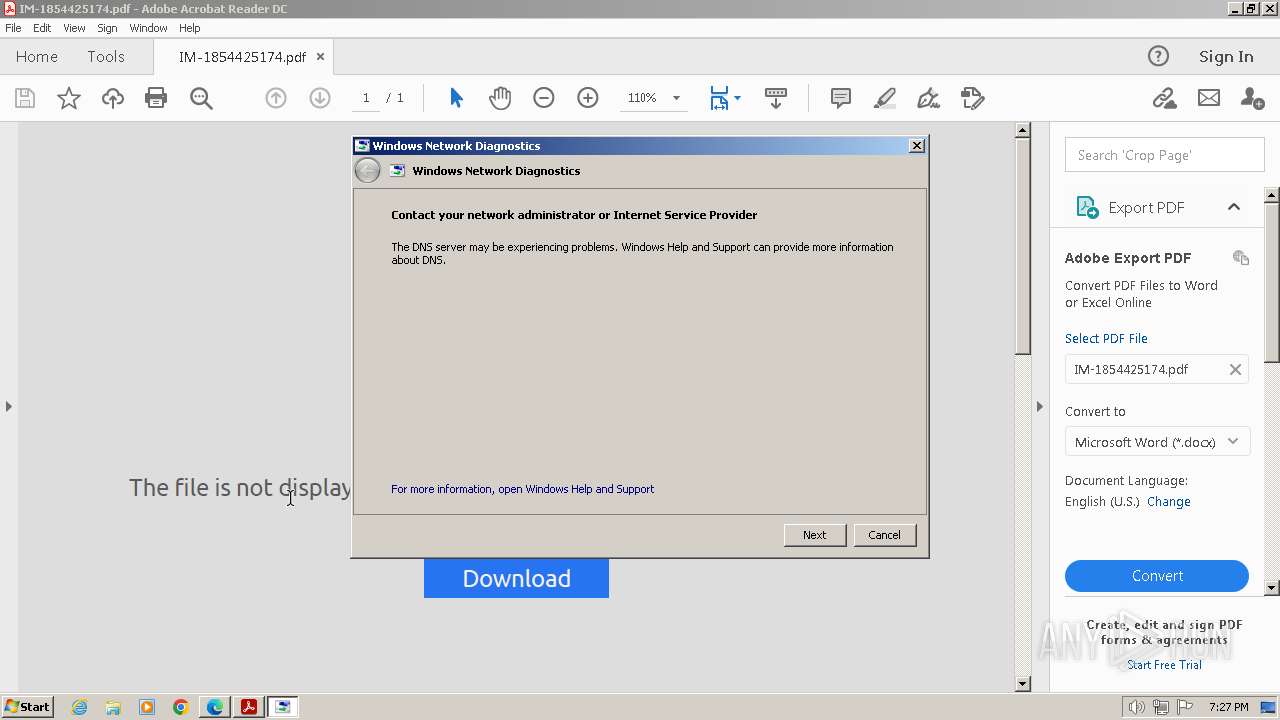
Task: Zoom out with the minus icon
Action: [x=544, y=98]
